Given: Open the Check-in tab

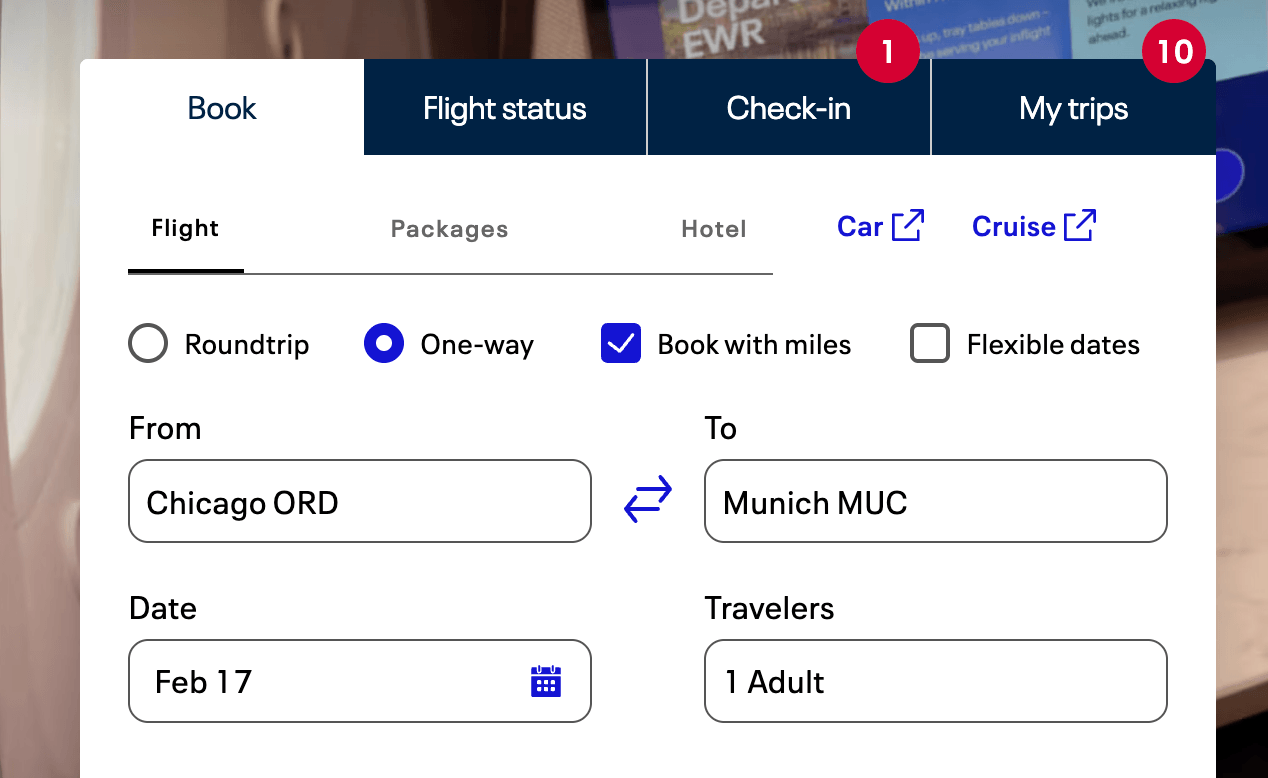Looking at the screenshot, I should [x=789, y=108].
